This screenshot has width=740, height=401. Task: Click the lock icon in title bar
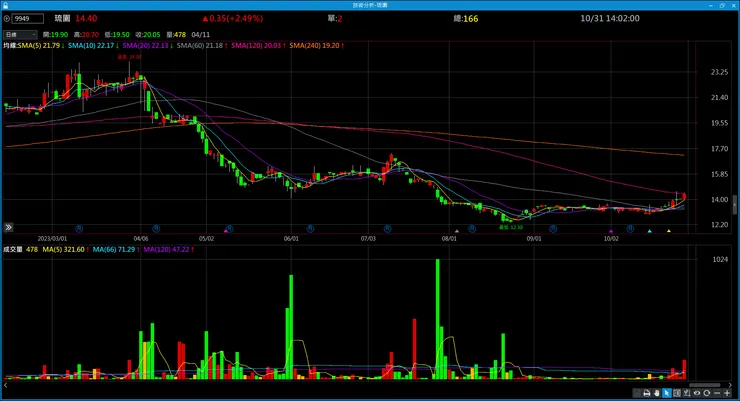[x=6, y=5]
